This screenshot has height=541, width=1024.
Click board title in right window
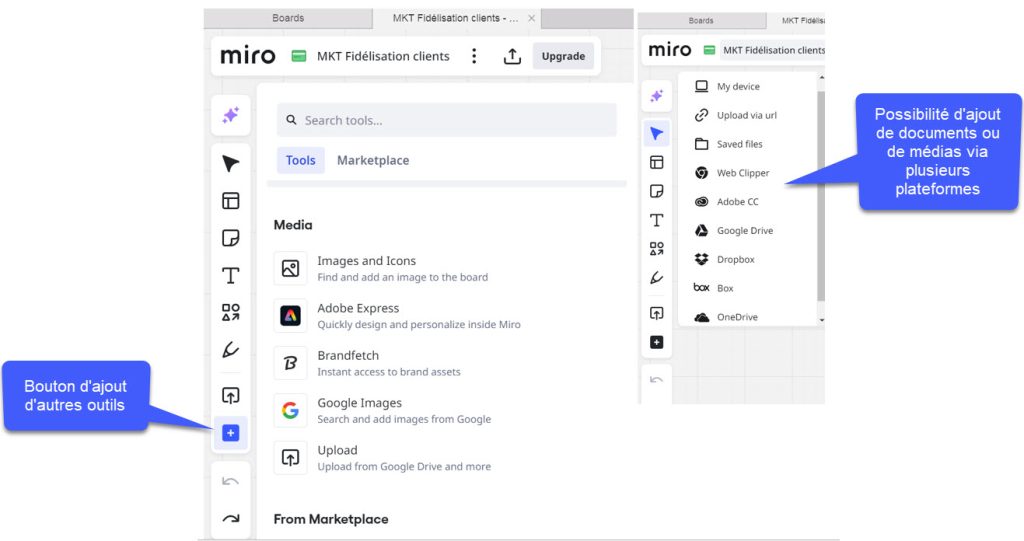click(x=773, y=50)
